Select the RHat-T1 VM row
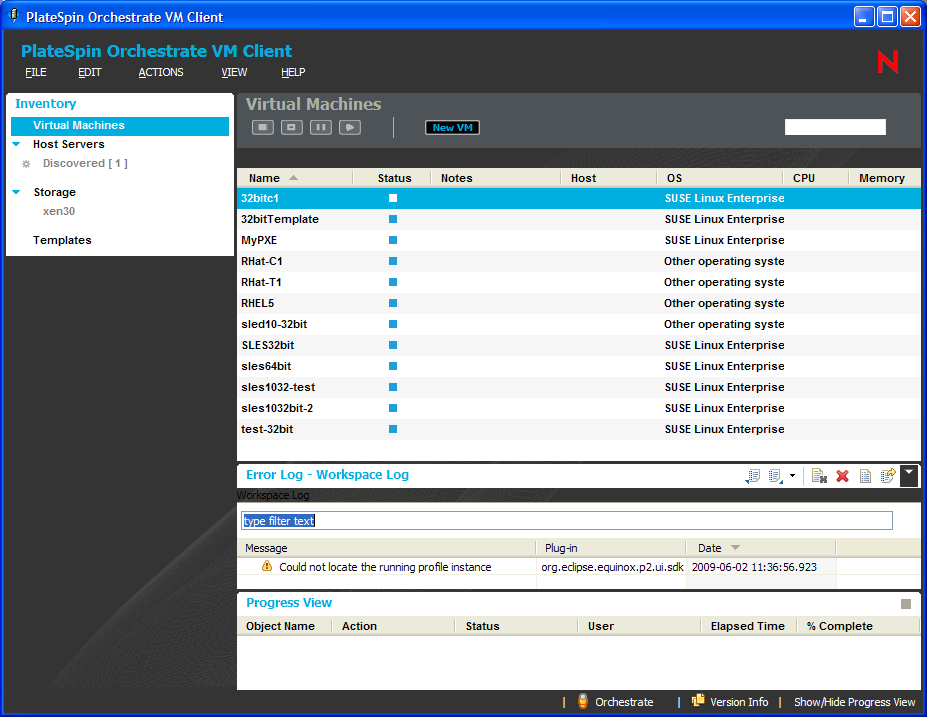Image resolution: width=927 pixels, height=717 pixels. click(x=579, y=282)
